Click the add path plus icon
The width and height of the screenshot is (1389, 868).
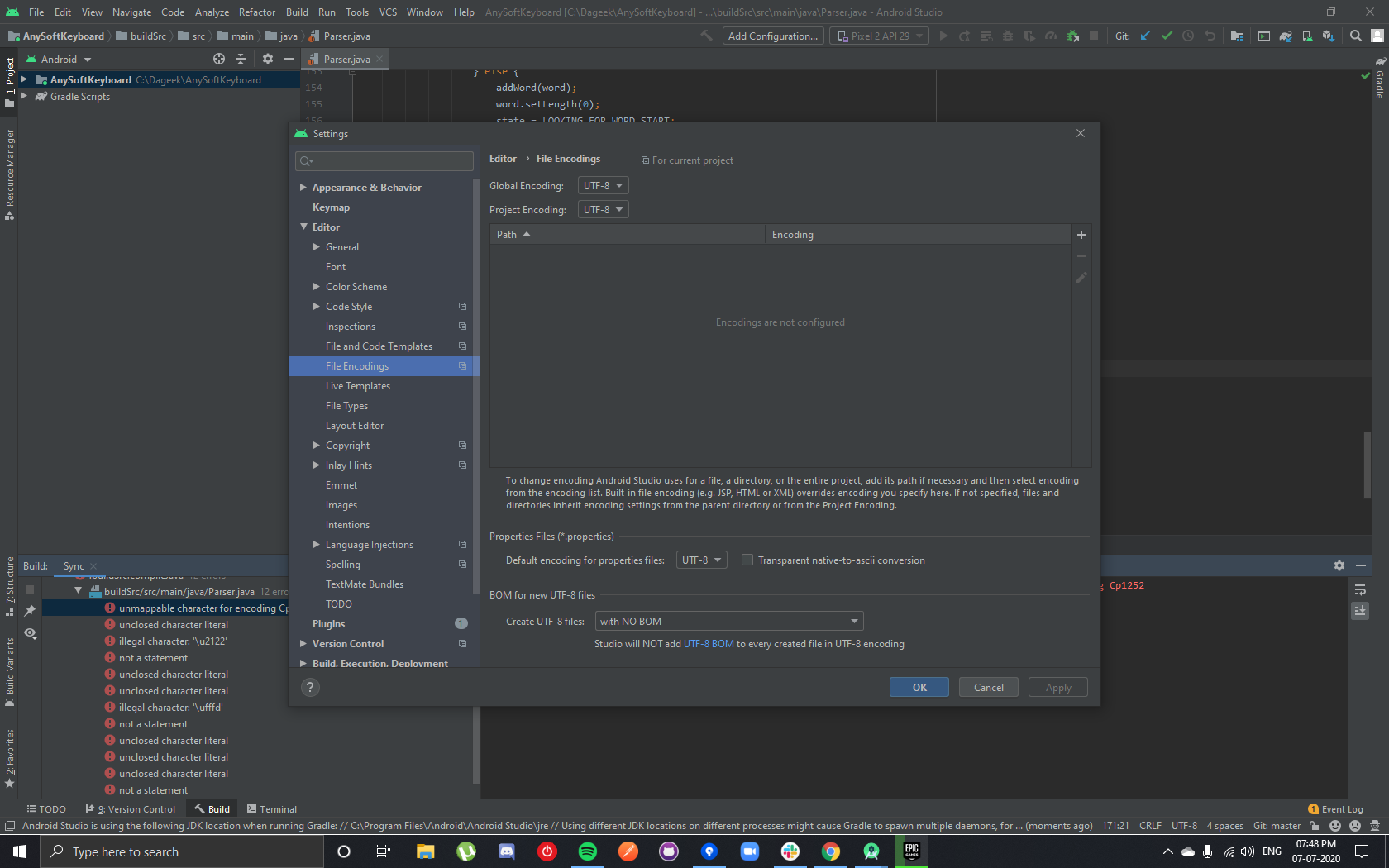coord(1081,235)
